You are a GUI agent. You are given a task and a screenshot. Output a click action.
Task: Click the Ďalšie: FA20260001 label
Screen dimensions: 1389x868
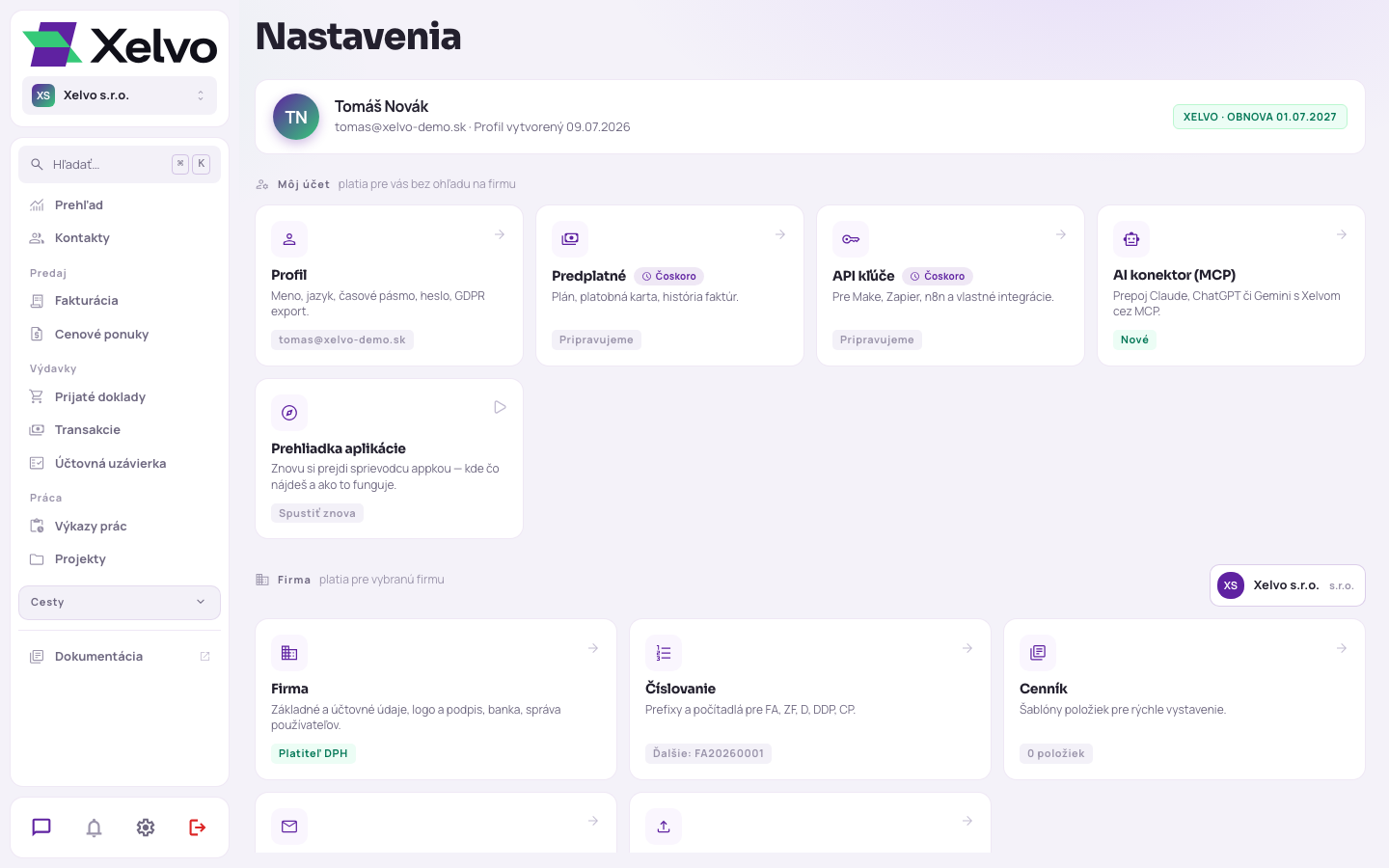pyautogui.click(x=708, y=753)
